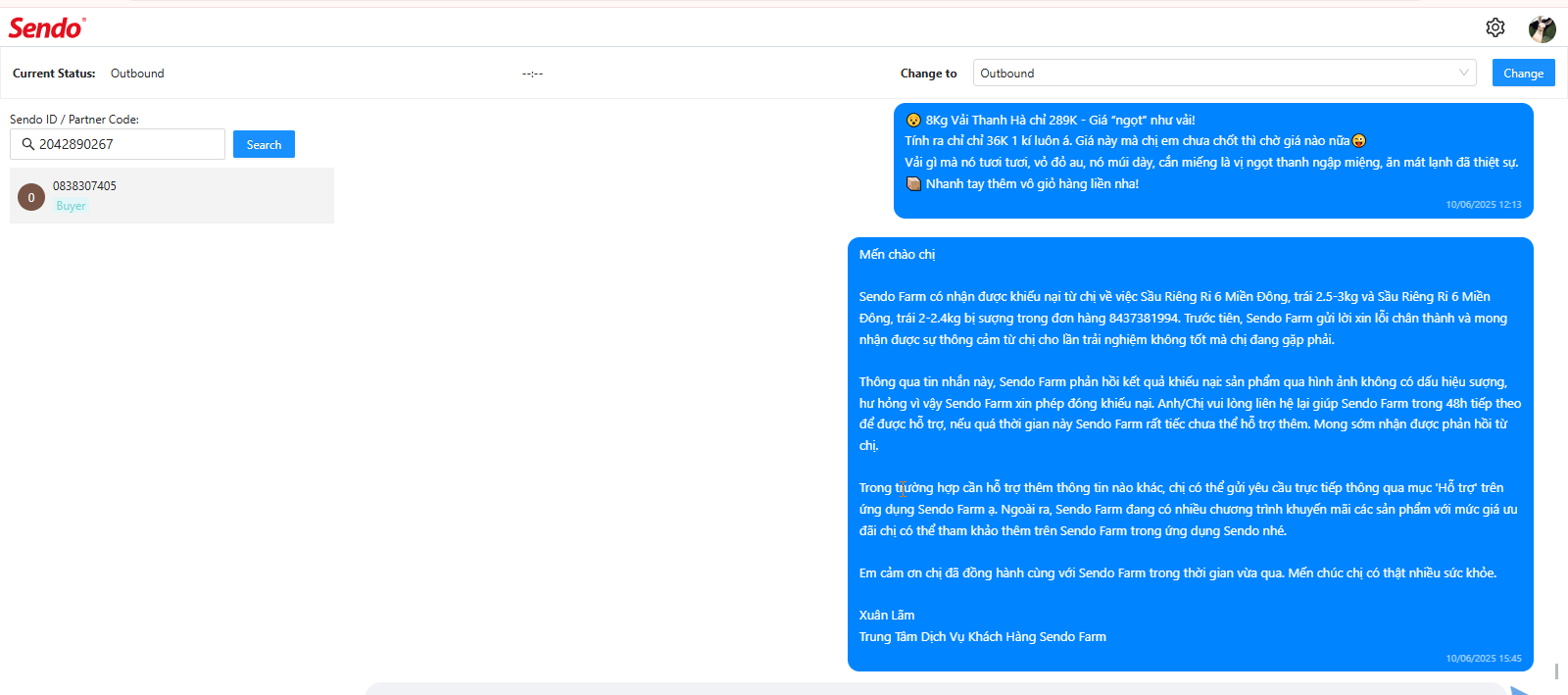Open the user profile avatar
Viewport: 1568px width, 695px height.
coord(1543,28)
